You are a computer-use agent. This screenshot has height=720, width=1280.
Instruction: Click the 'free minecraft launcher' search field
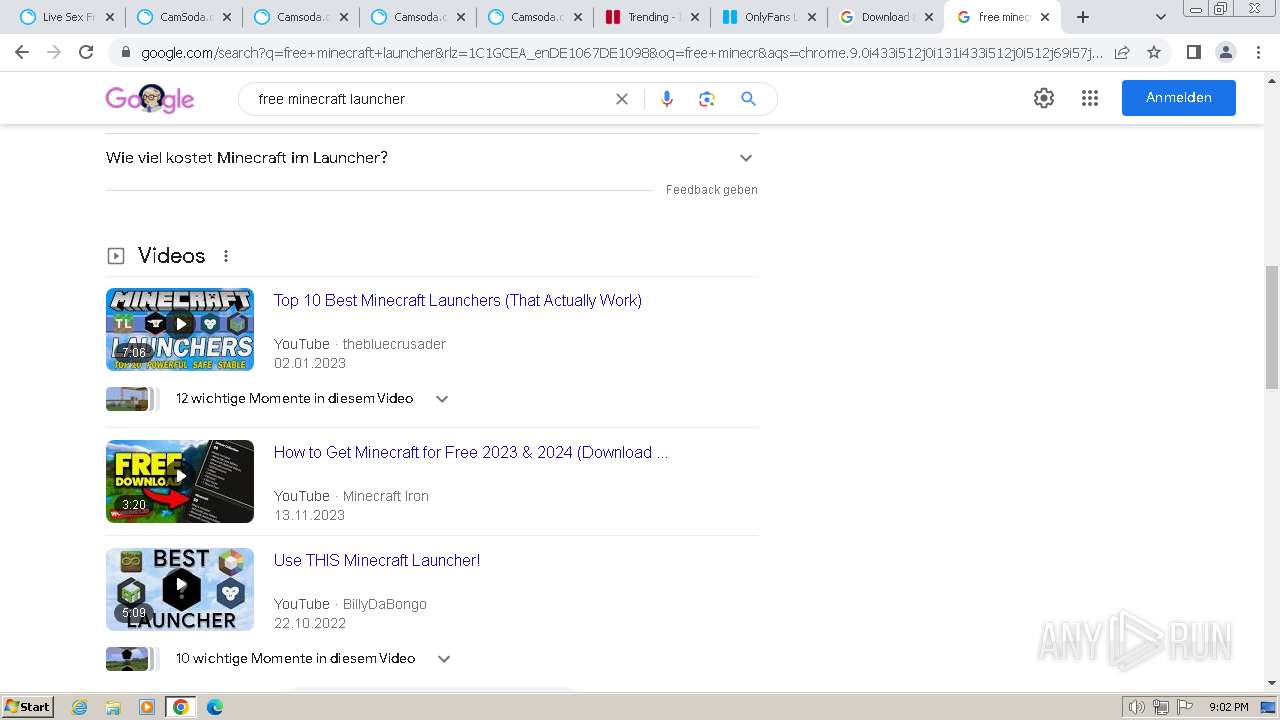tap(430, 99)
